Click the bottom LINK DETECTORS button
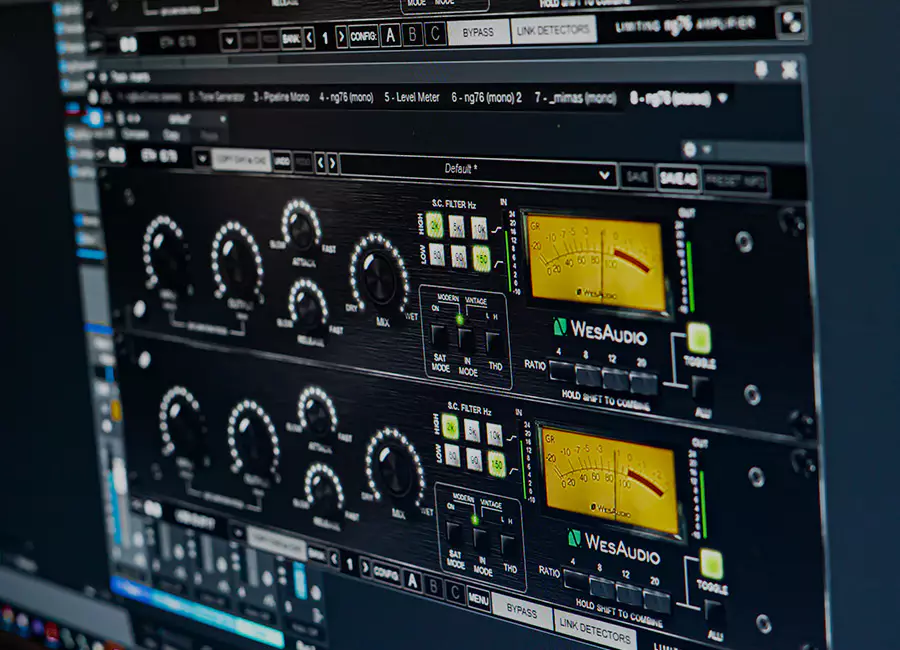 (594, 631)
